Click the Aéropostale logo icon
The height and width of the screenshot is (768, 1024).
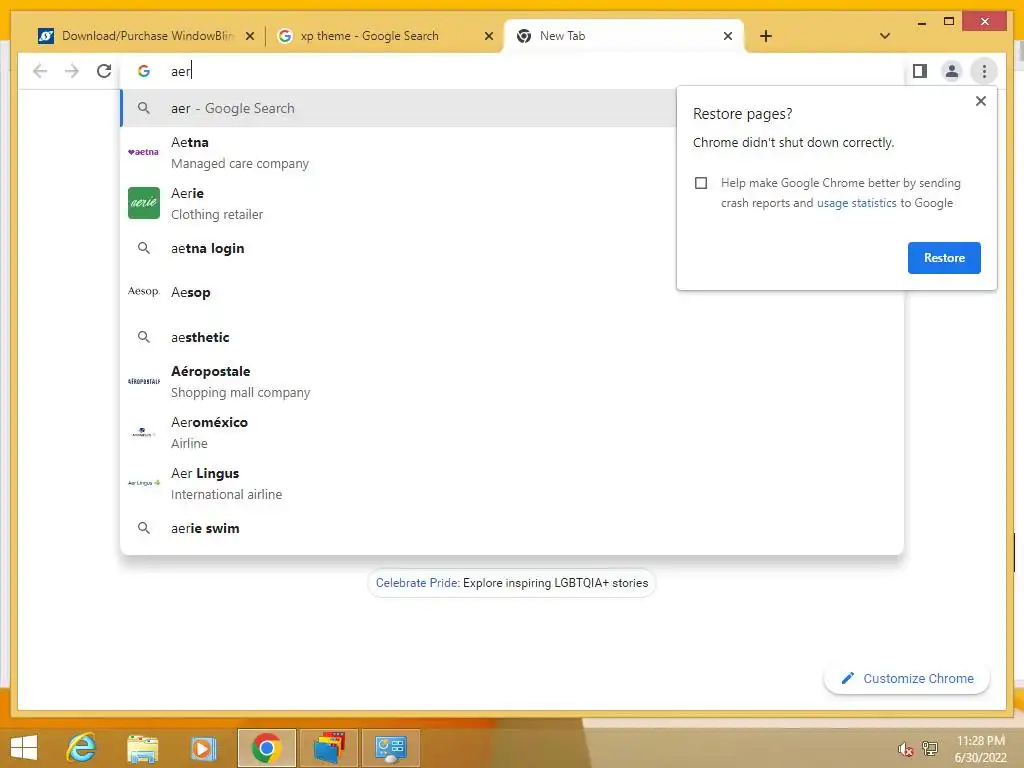(x=144, y=381)
